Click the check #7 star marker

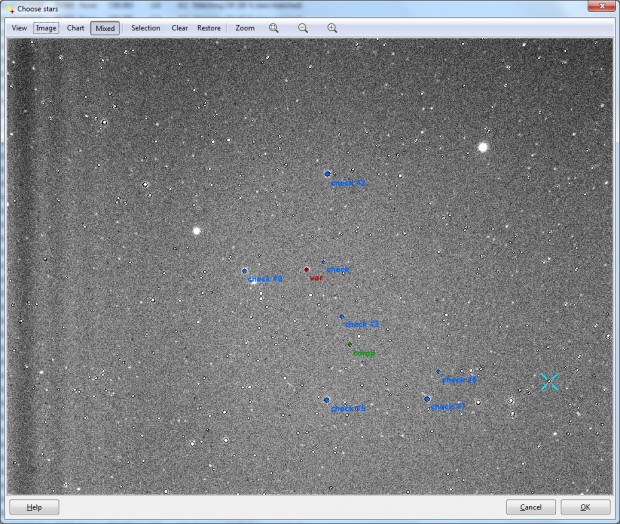click(x=427, y=399)
